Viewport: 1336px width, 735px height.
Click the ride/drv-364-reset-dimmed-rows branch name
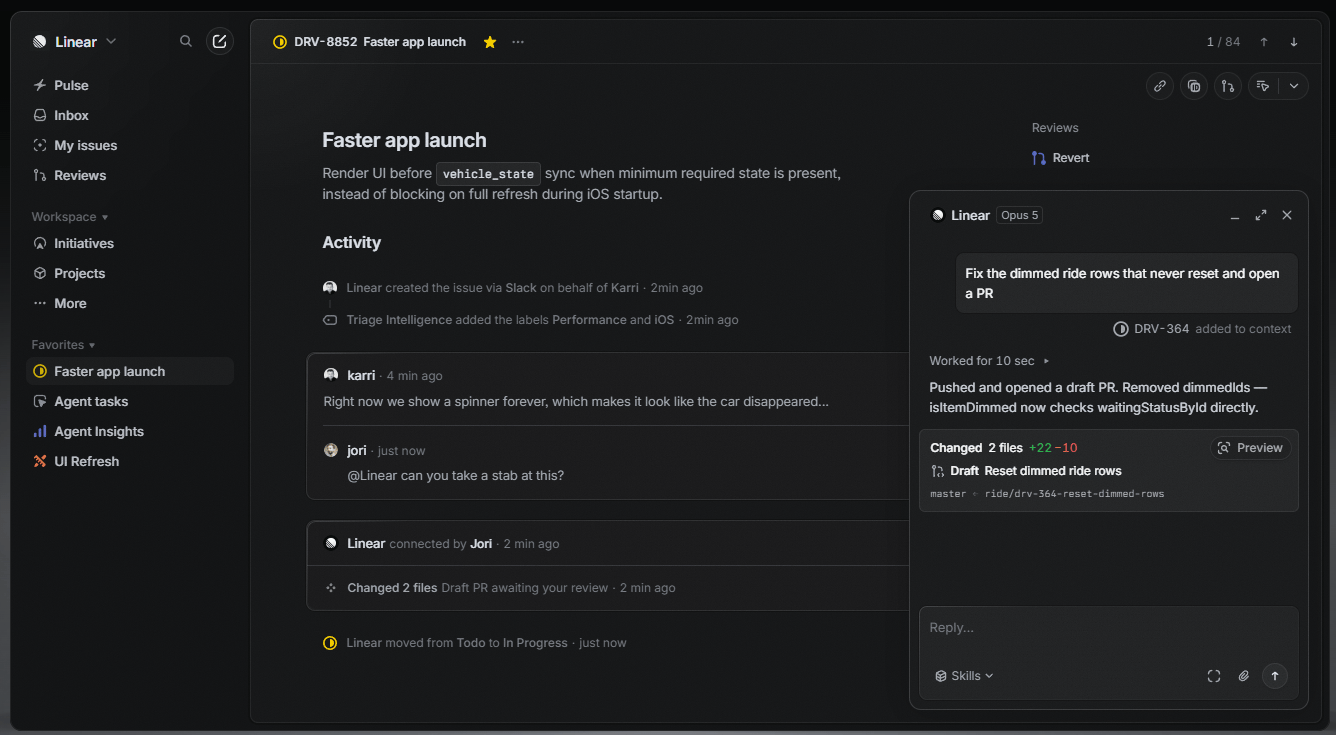coord(1075,494)
